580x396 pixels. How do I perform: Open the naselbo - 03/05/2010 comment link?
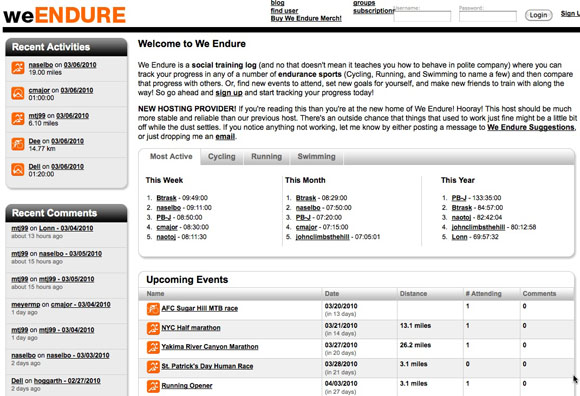click(70, 254)
